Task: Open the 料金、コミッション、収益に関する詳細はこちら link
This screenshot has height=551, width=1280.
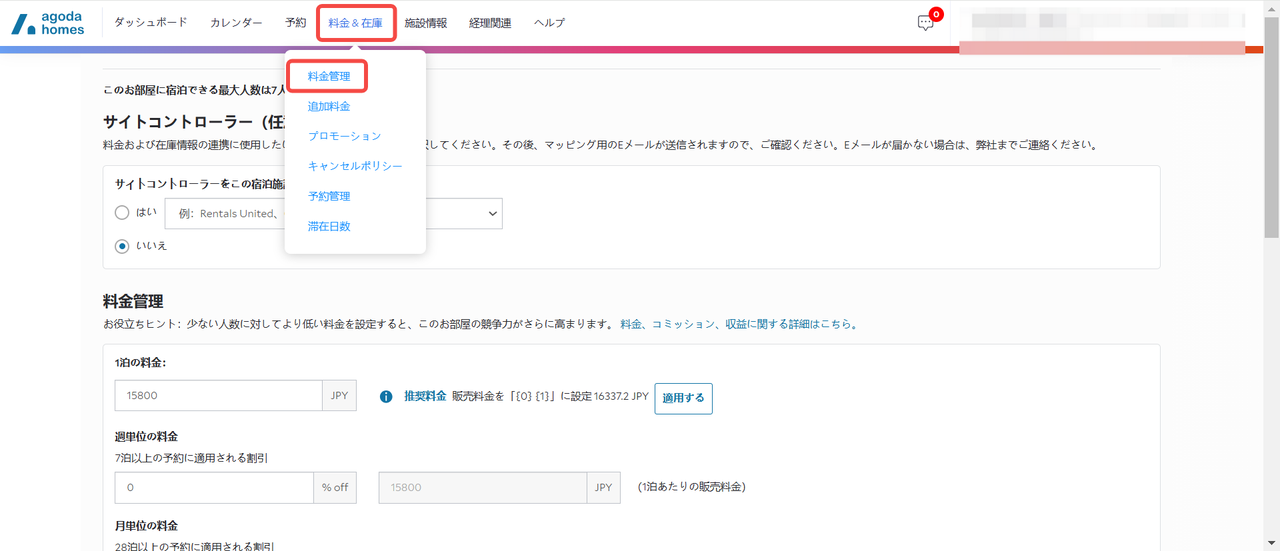Action: coord(738,324)
